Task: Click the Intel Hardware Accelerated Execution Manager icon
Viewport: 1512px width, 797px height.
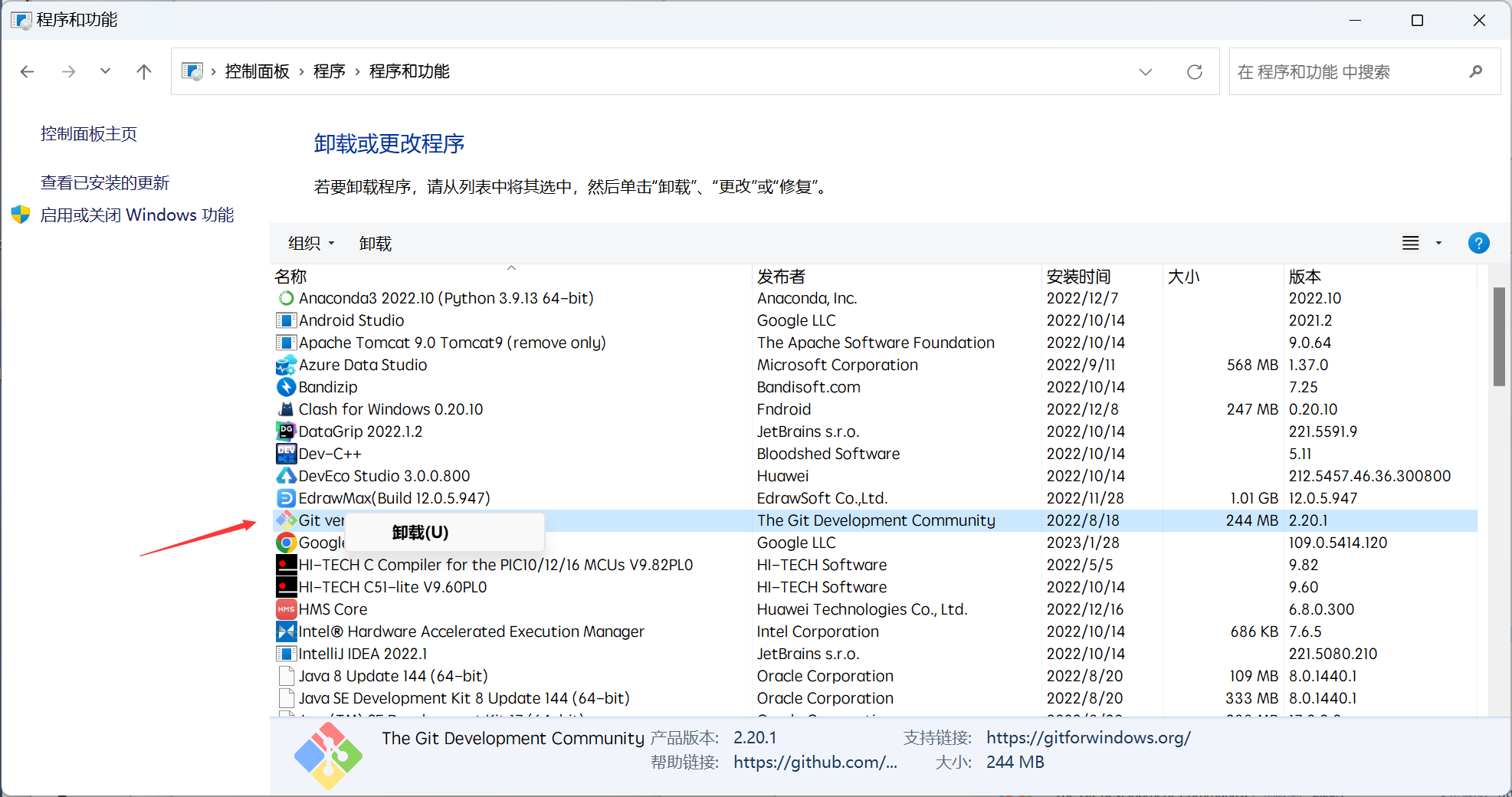Action: point(286,631)
